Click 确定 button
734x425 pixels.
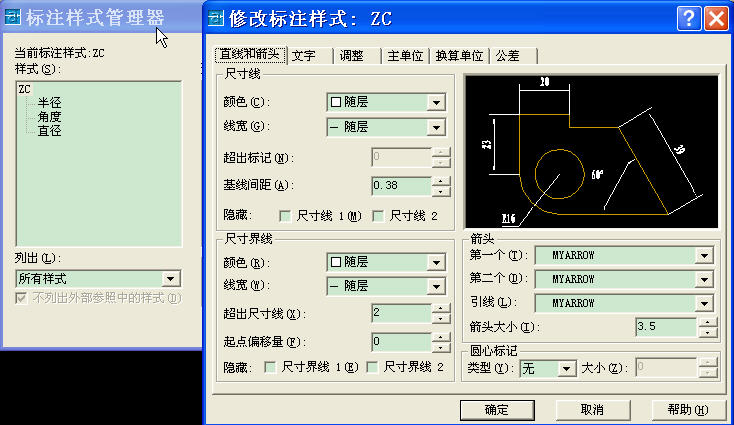coord(497,410)
